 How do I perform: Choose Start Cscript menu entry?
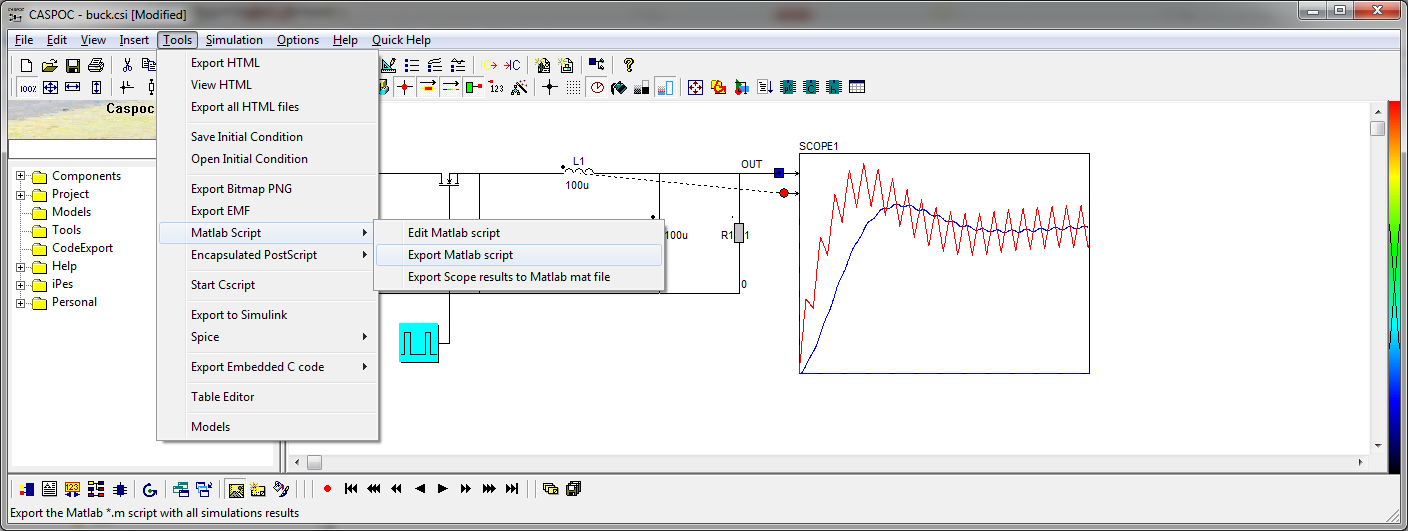(x=267, y=285)
